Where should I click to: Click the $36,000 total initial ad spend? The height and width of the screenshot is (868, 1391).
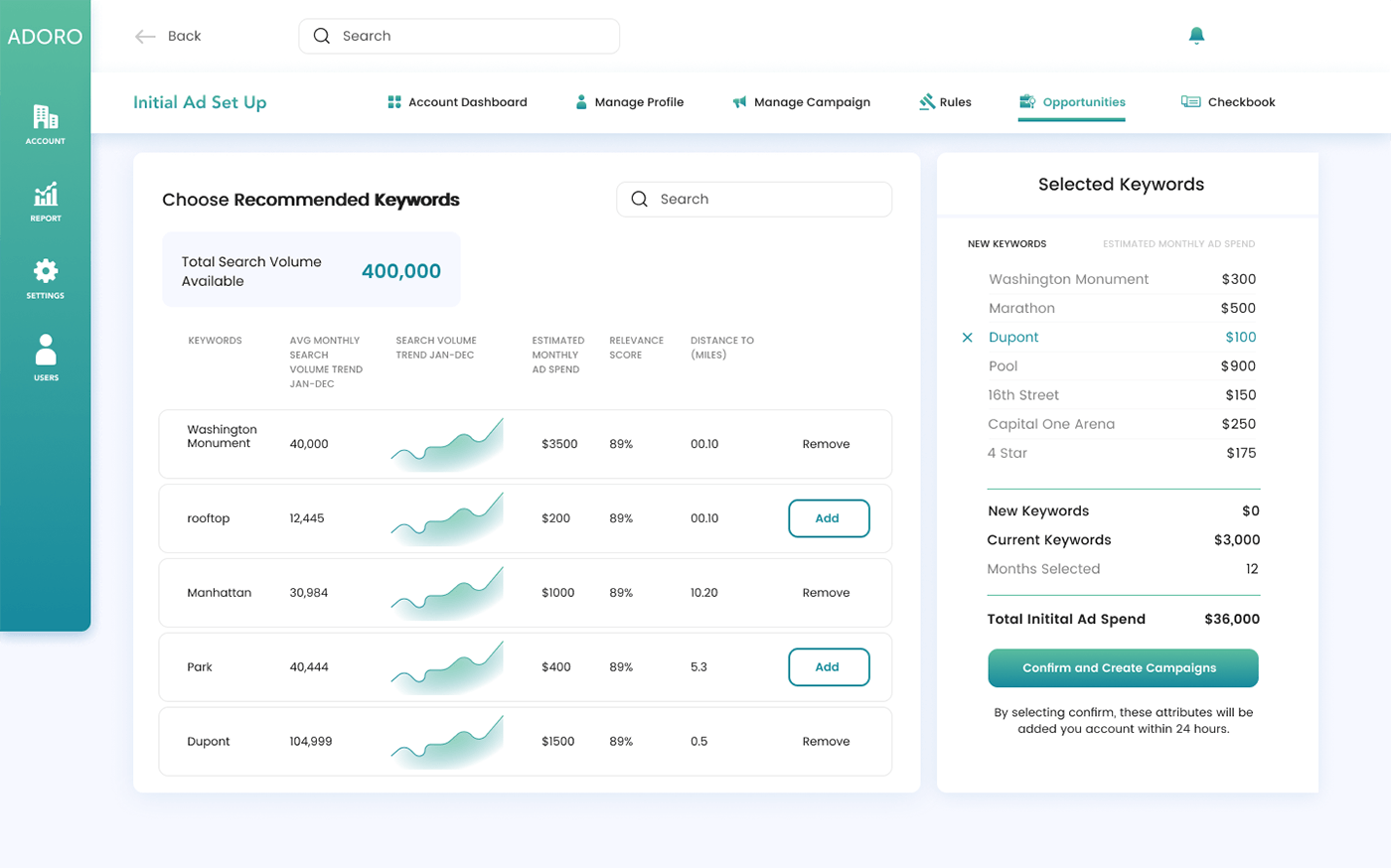(1232, 619)
